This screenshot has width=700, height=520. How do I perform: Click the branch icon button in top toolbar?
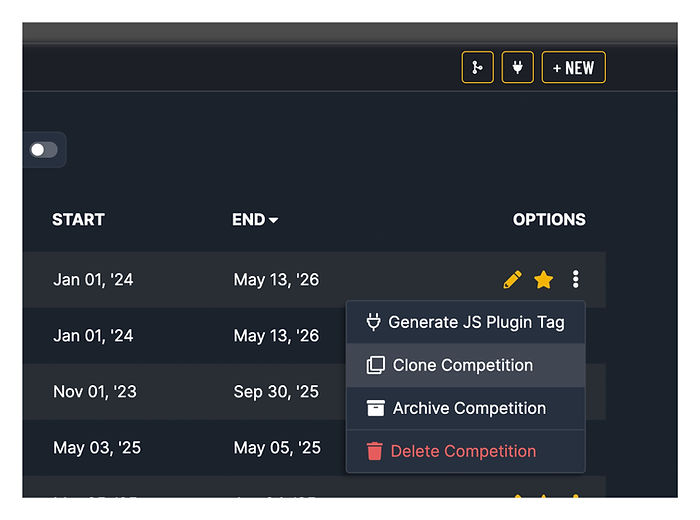[477, 68]
